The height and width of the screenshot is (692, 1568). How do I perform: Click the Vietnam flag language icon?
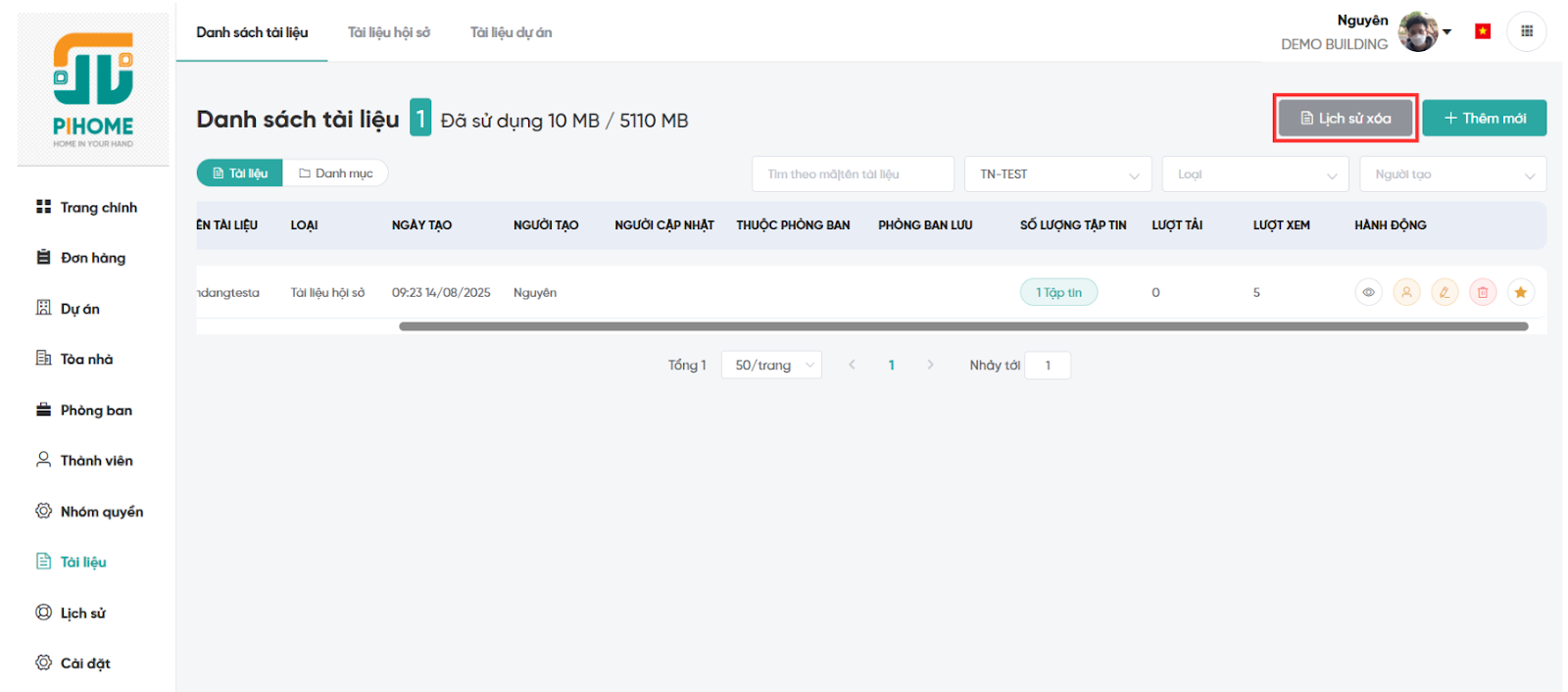tap(1483, 31)
